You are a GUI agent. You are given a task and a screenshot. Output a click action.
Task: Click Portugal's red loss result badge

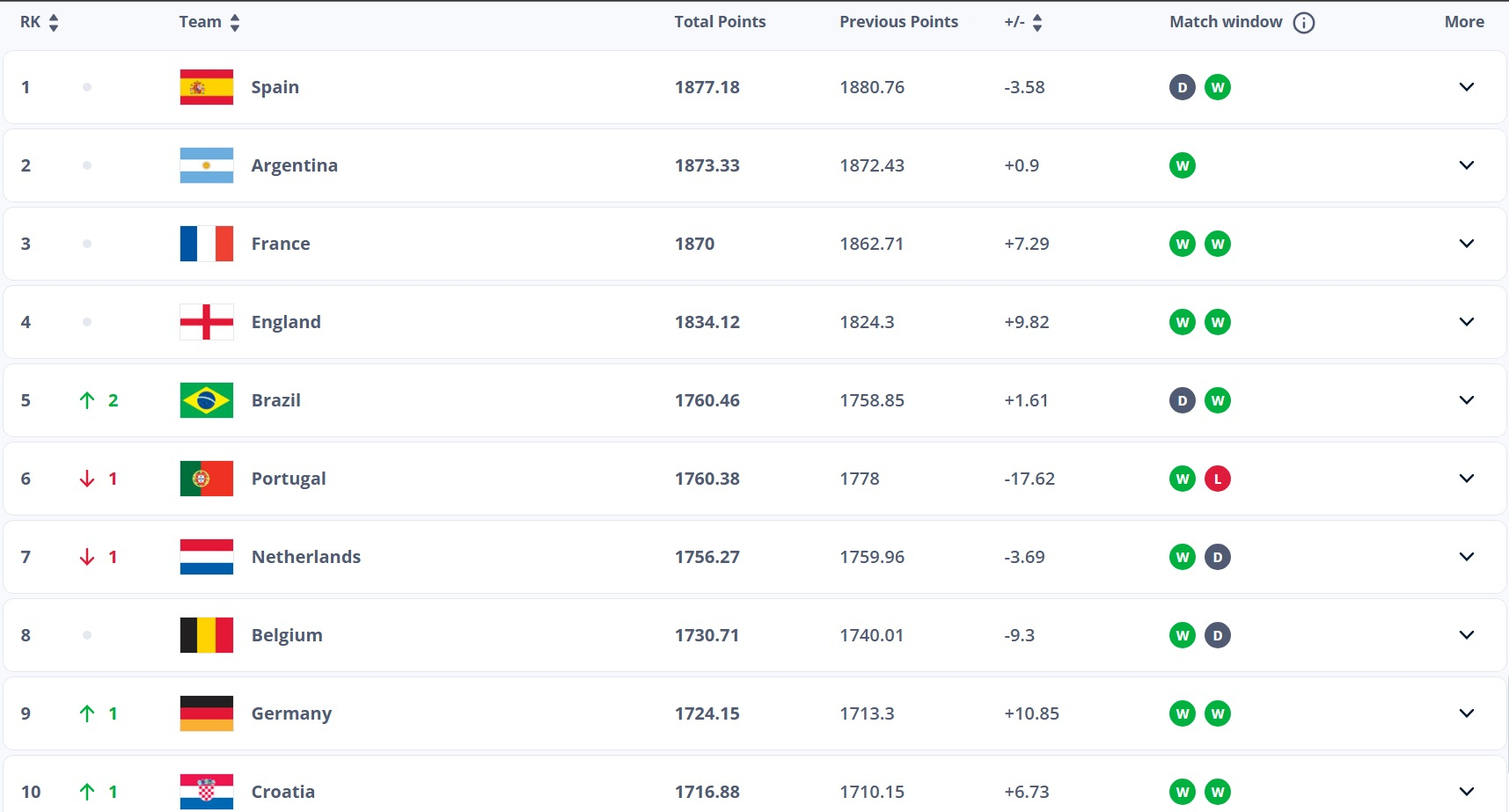coord(1218,479)
